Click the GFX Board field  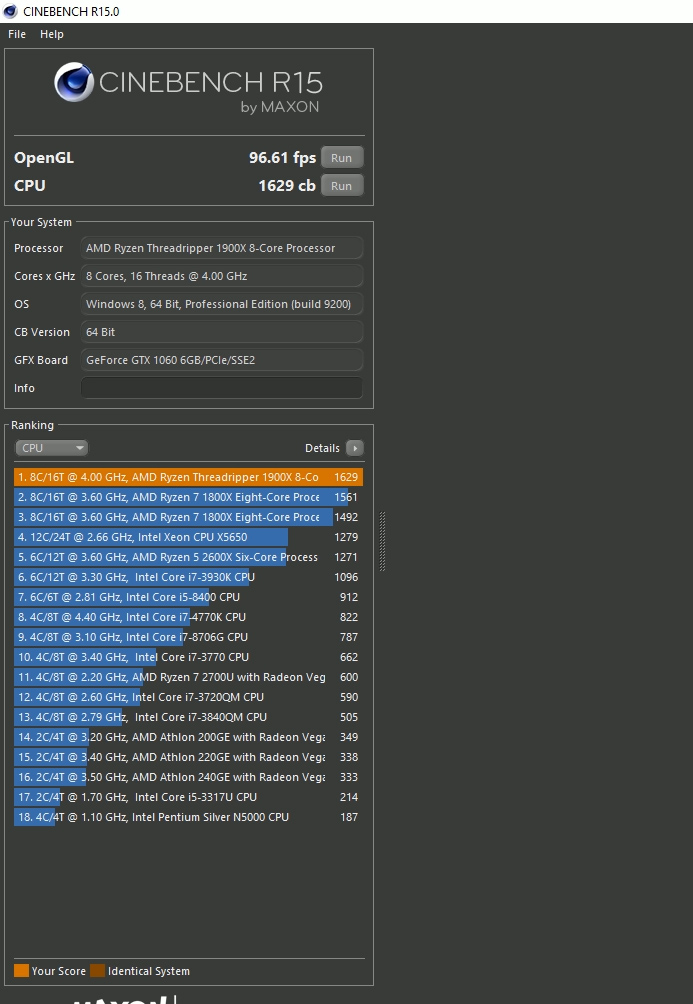point(222,360)
